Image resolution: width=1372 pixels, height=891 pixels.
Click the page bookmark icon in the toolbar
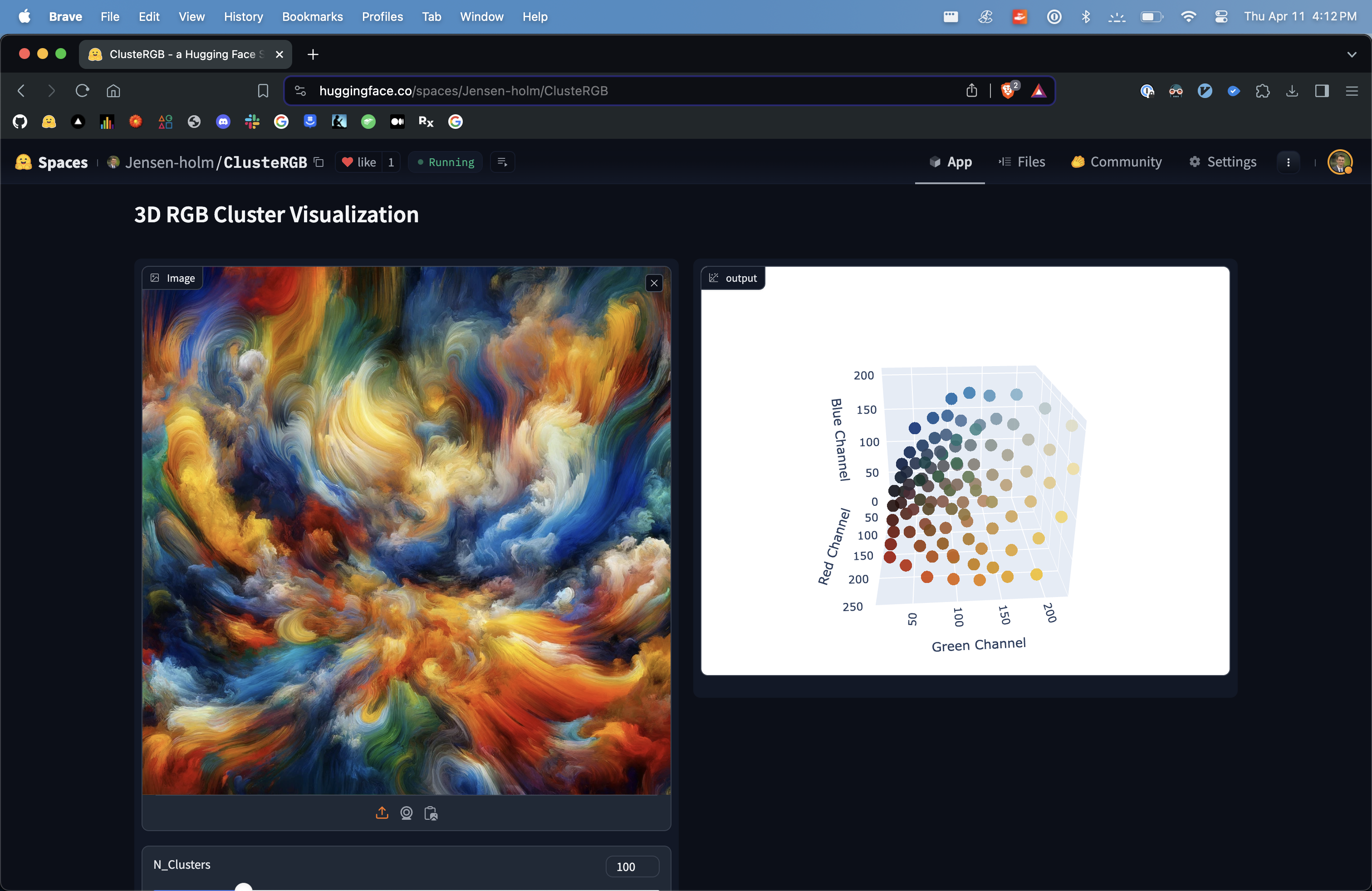tap(263, 90)
